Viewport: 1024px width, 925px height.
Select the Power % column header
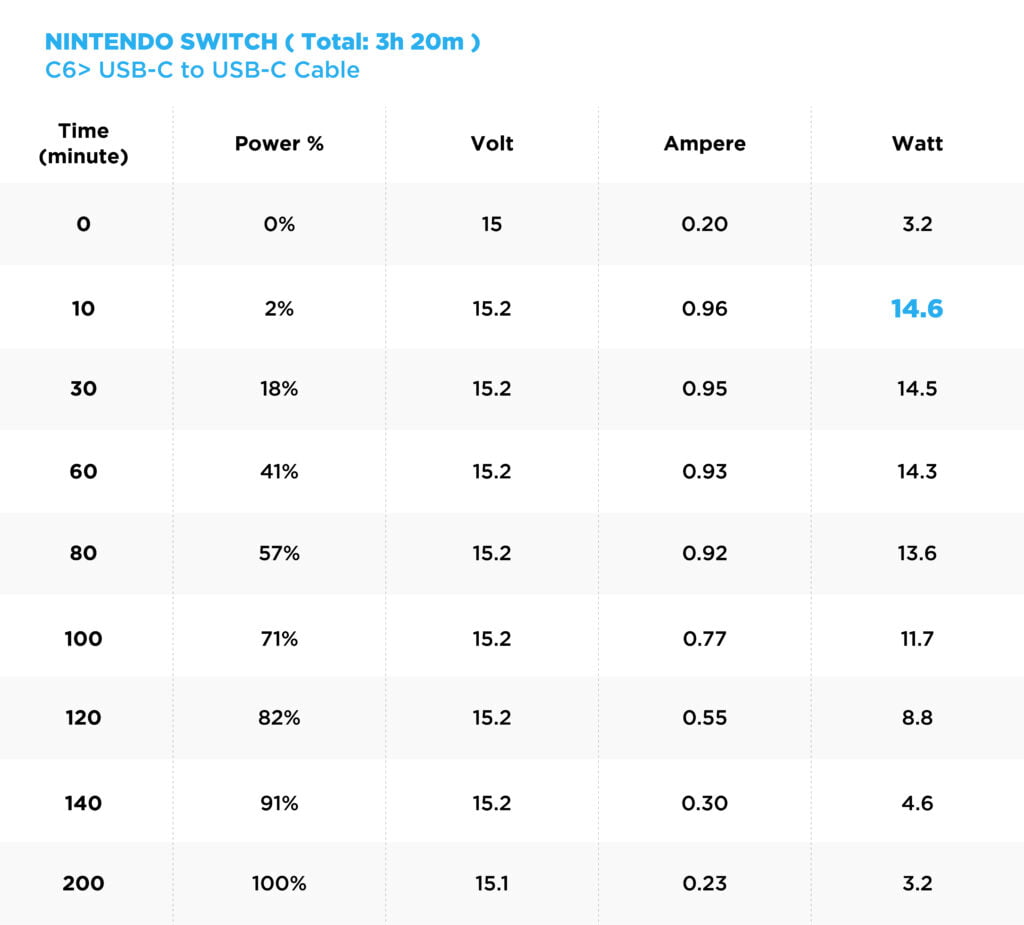[x=279, y=144]
